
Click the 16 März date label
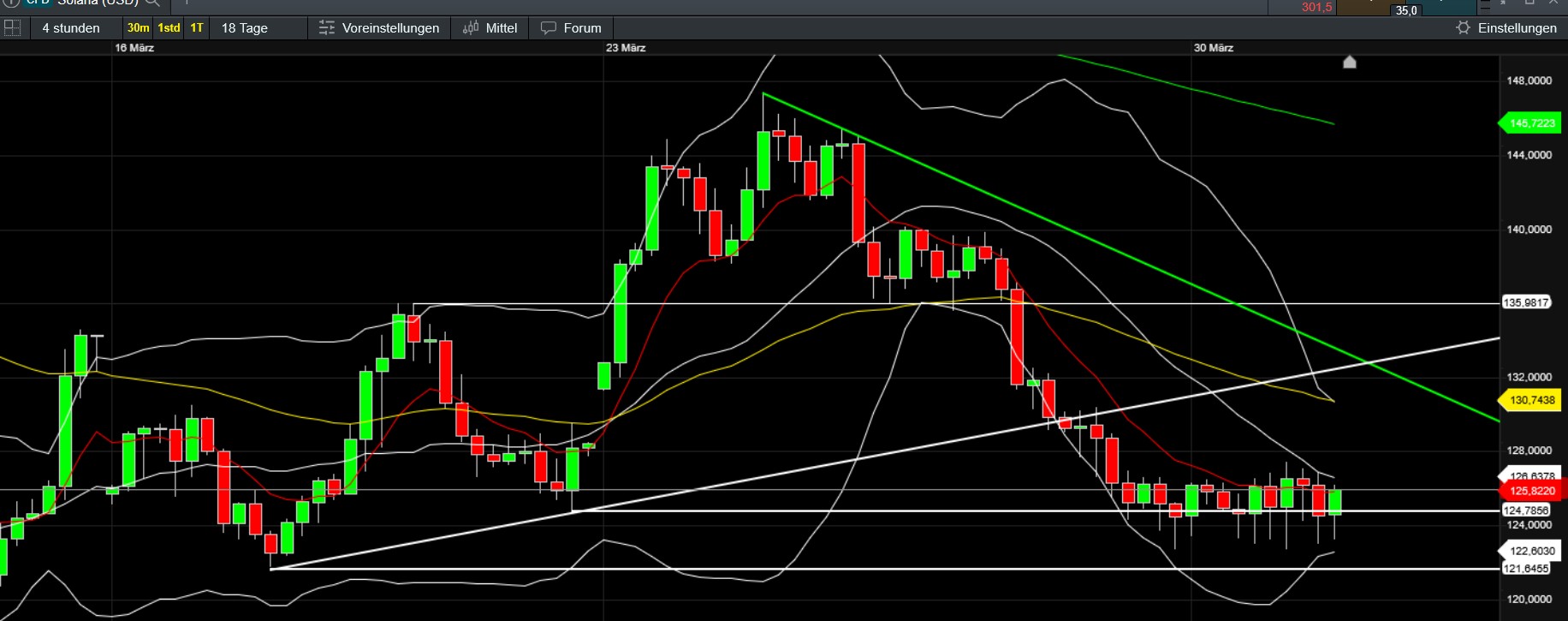(134, 48)
